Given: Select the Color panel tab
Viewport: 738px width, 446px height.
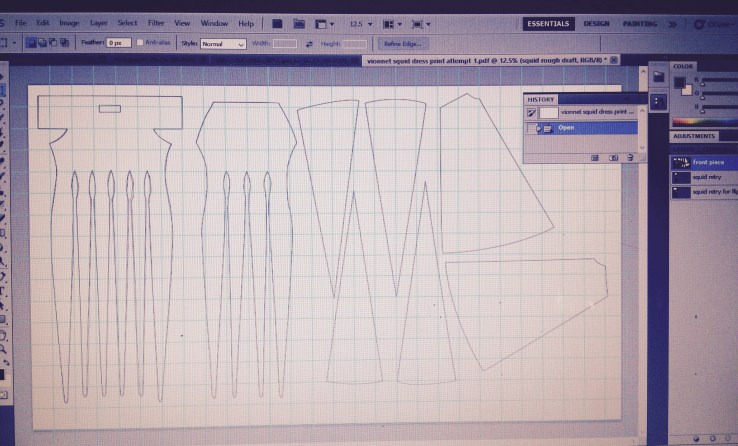Looking at the screenshot, I should click(683, 66).
